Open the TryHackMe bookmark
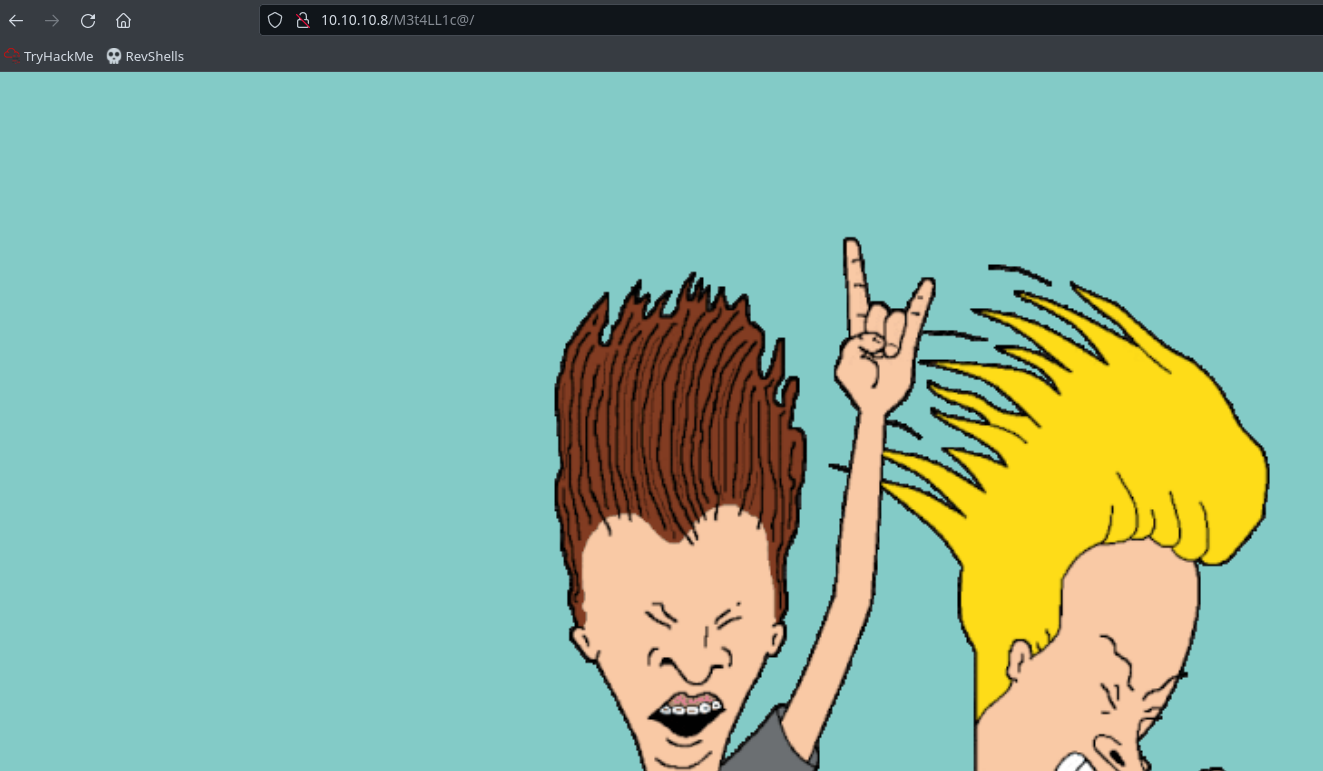Viewport: 1323px width, 771px height. tap(49, 56)
